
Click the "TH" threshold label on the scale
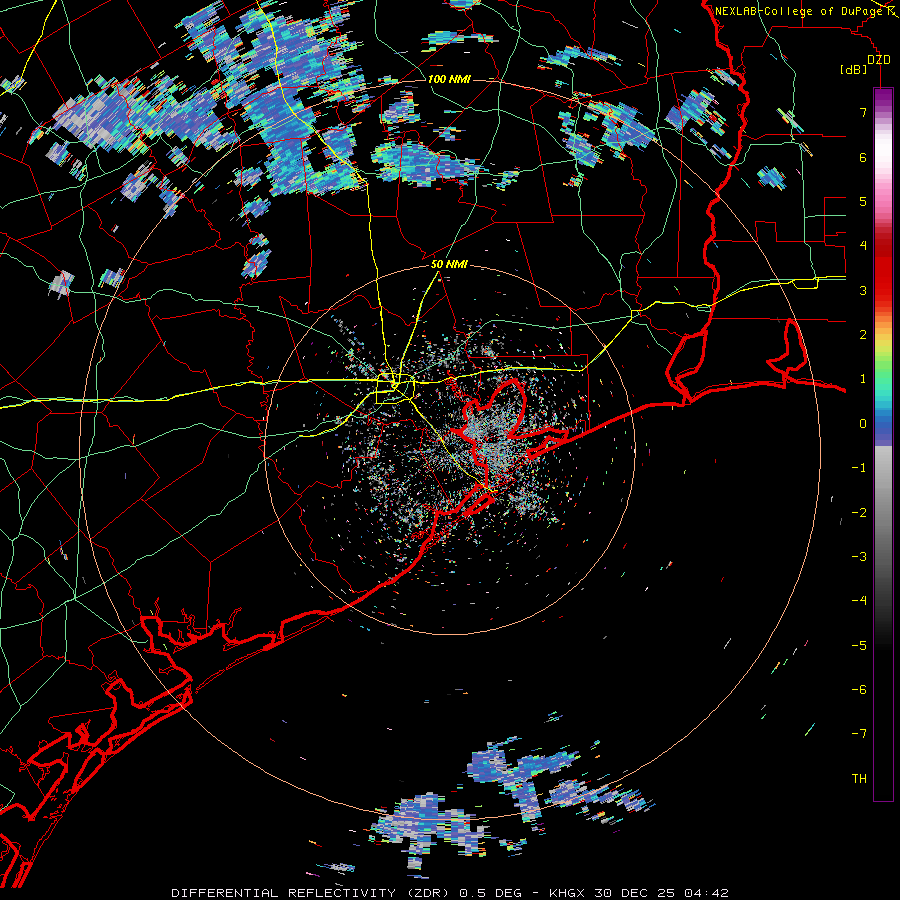click(859, 778)
